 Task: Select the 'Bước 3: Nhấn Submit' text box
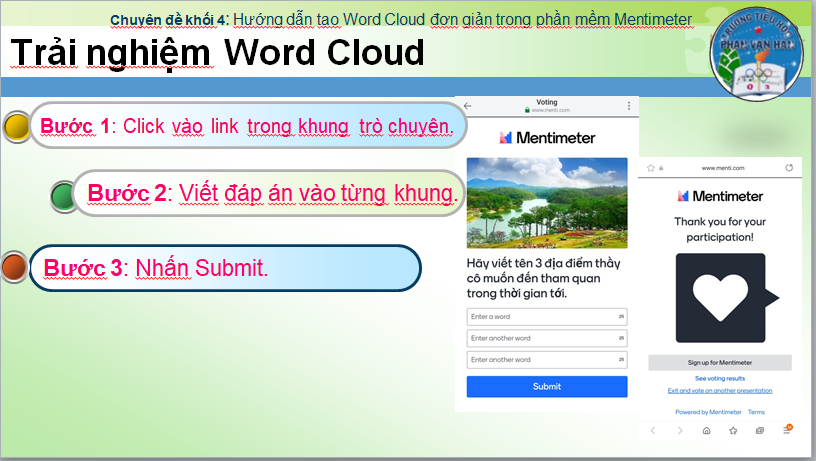225,268
